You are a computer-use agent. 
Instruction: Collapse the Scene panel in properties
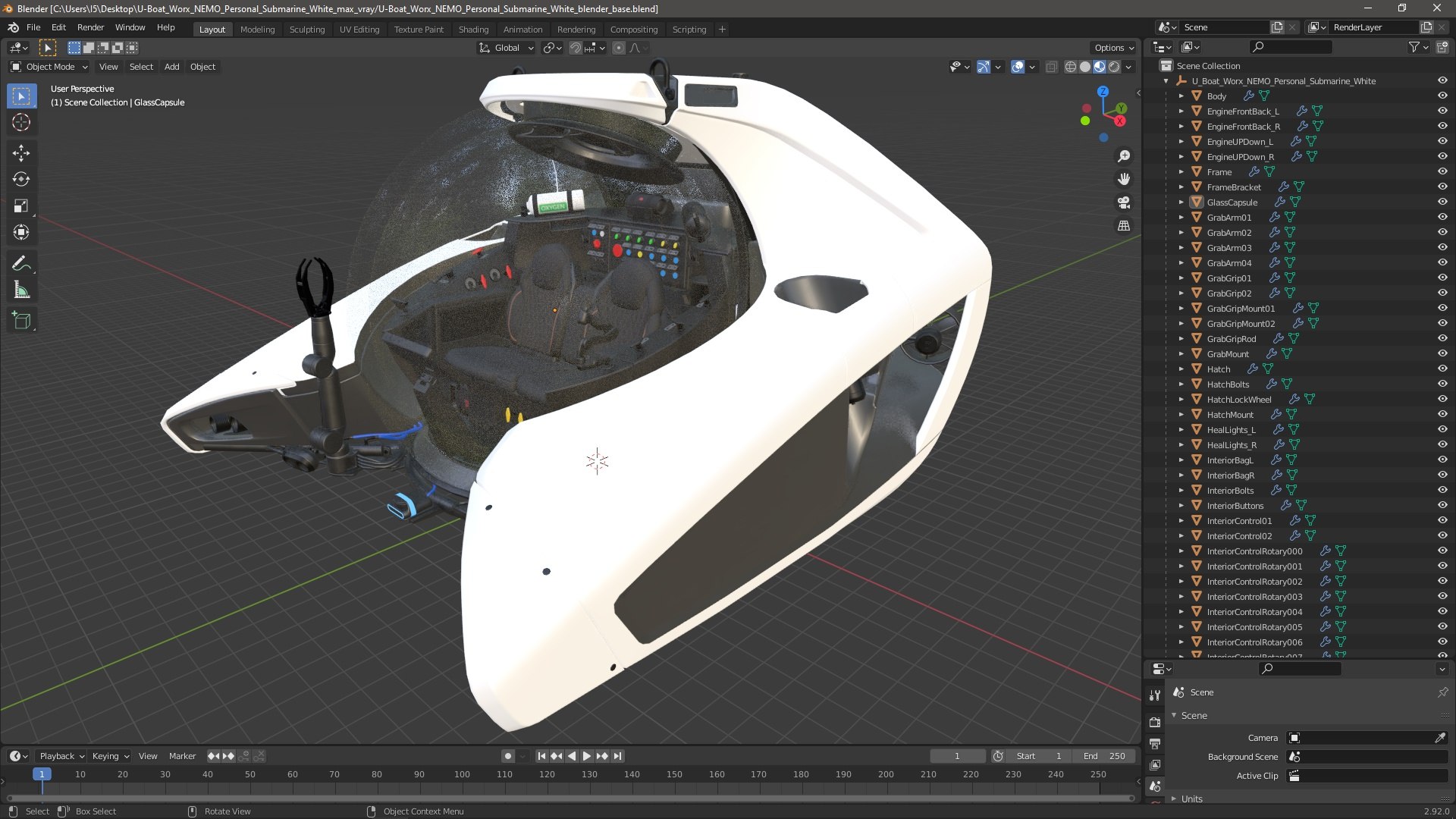pos(1174,715)
